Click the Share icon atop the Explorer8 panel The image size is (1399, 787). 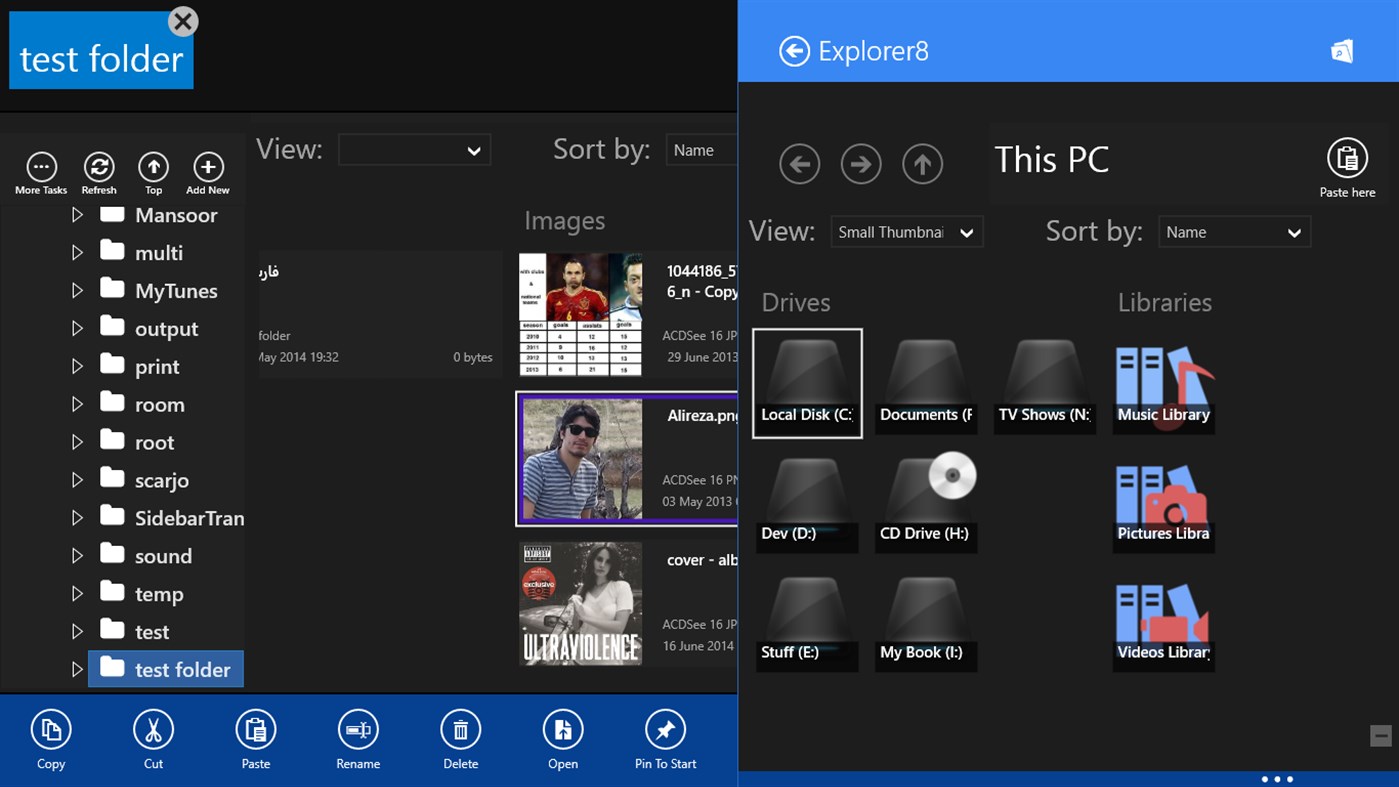1341,51
